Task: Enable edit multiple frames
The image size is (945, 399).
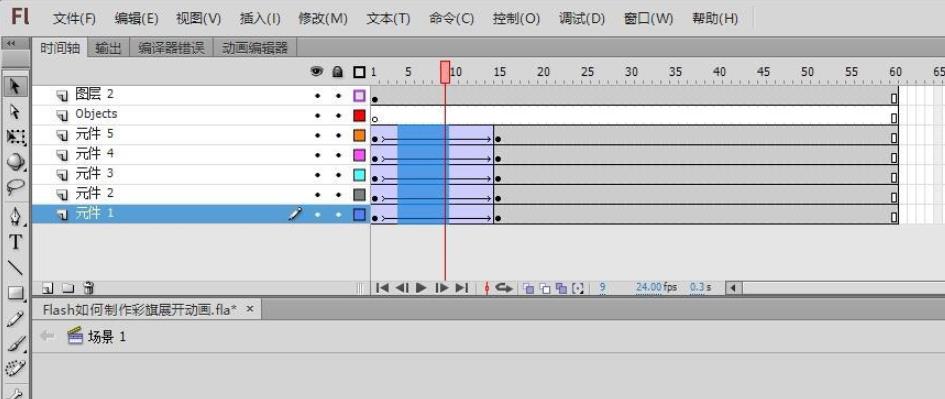Action: [561, 289]
